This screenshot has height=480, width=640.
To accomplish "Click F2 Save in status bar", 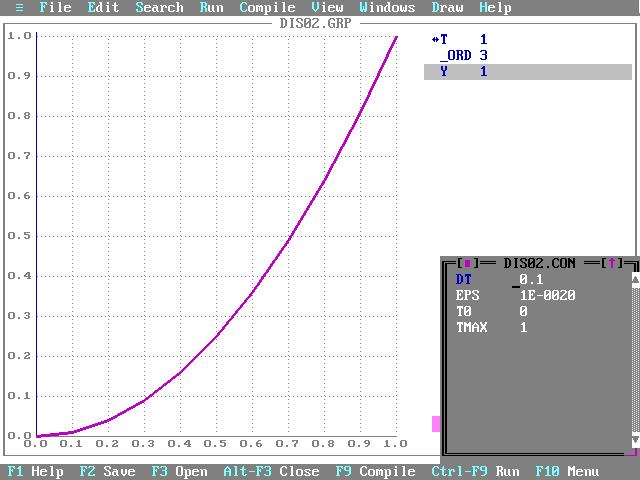I will [107, 471].
